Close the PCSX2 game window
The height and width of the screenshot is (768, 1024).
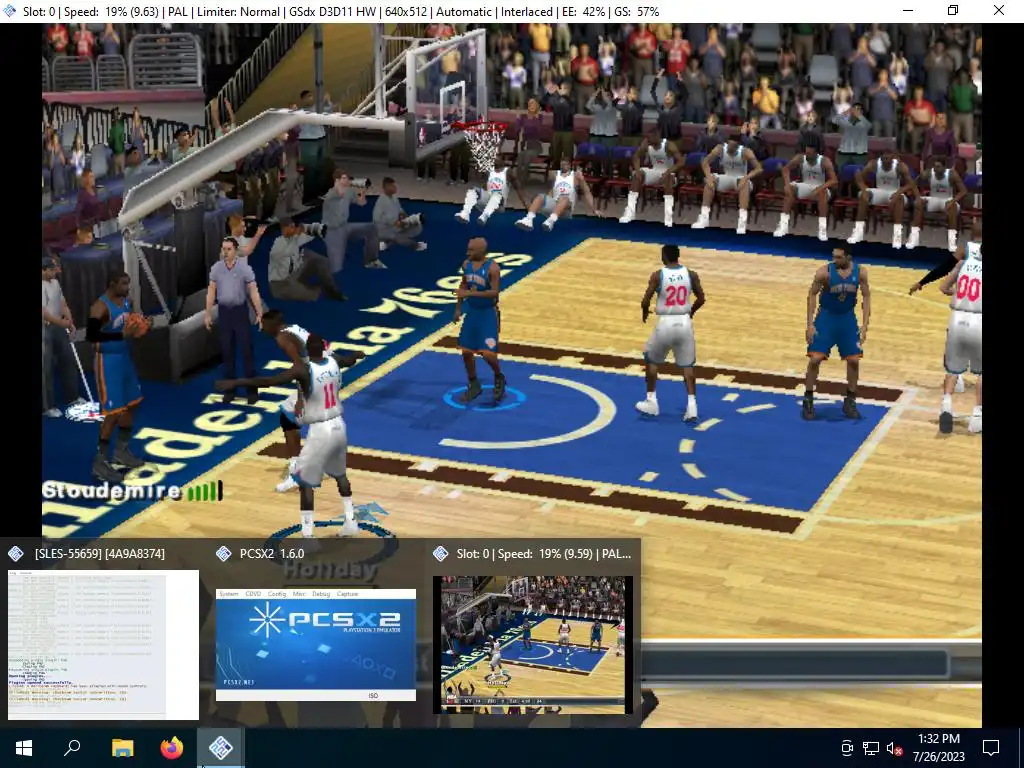[999, 10]
